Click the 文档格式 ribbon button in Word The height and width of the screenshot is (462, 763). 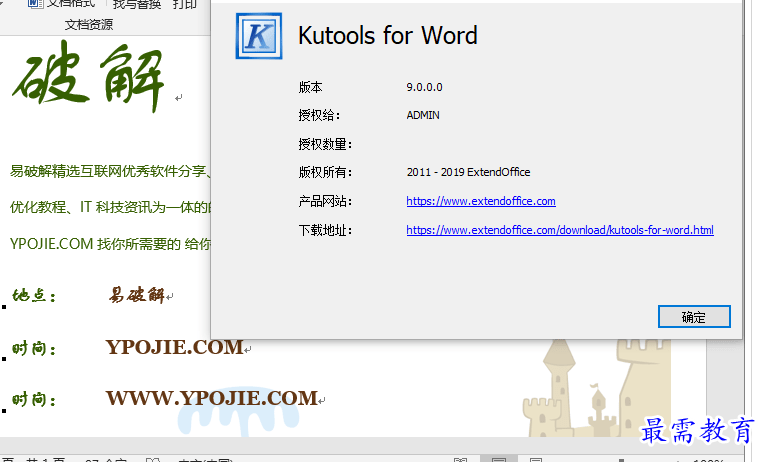pyautogui.click(x=62, y=4)
